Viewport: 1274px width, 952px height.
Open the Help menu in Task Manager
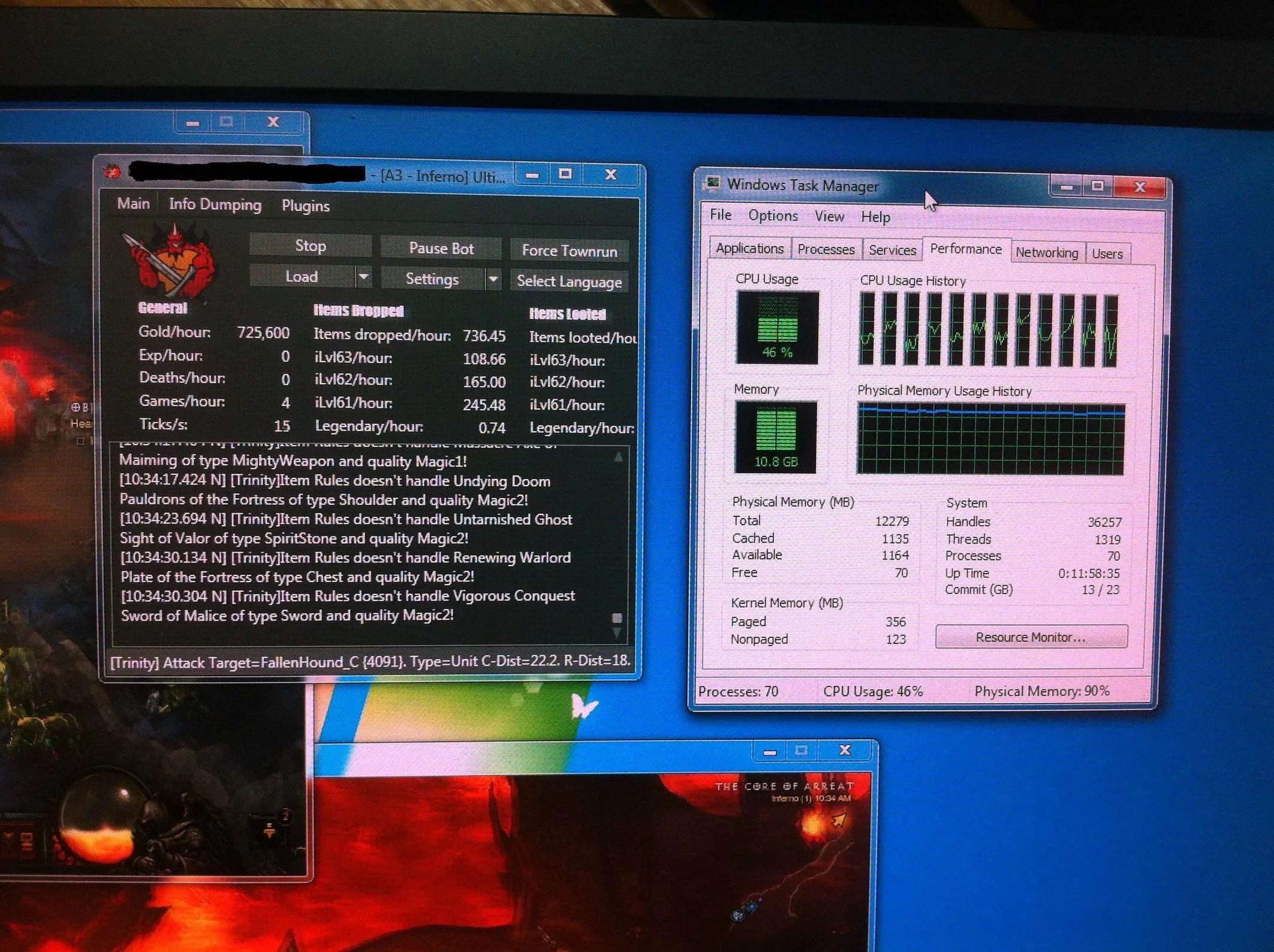pyautogui.click(x=875, y=217)
